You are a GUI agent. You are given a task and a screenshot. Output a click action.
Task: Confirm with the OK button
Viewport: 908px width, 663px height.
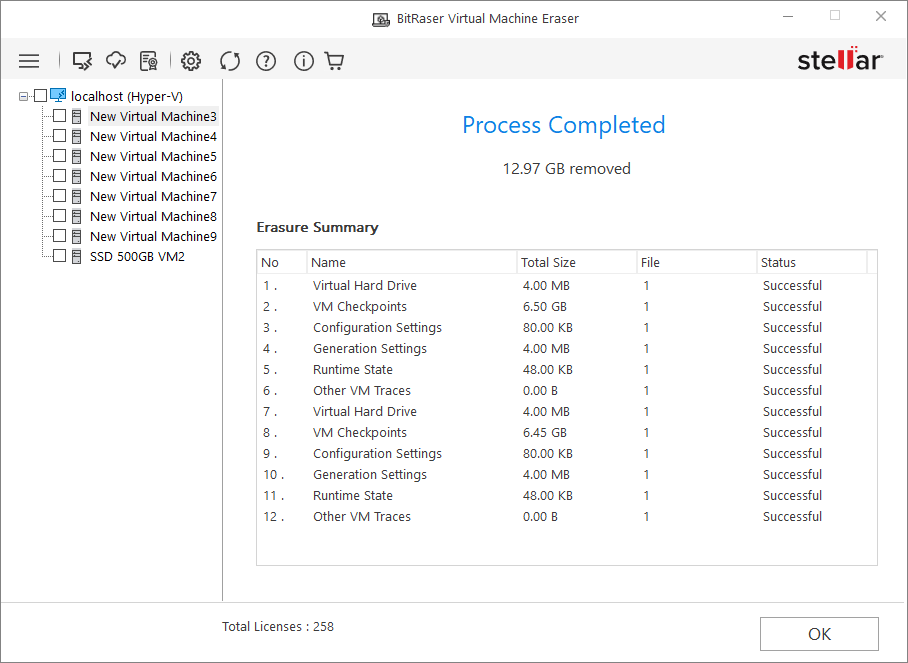(x=819, y=634)
